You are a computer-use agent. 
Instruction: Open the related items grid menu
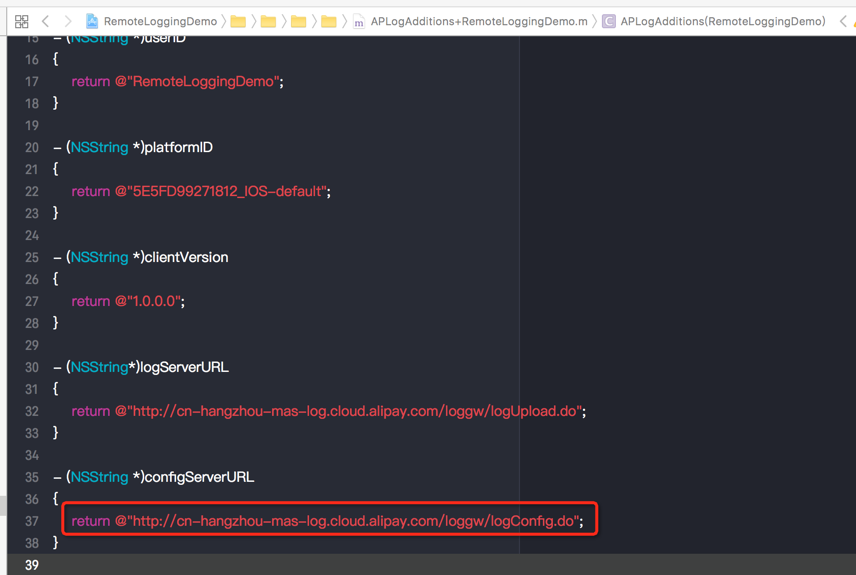(21, 21)
